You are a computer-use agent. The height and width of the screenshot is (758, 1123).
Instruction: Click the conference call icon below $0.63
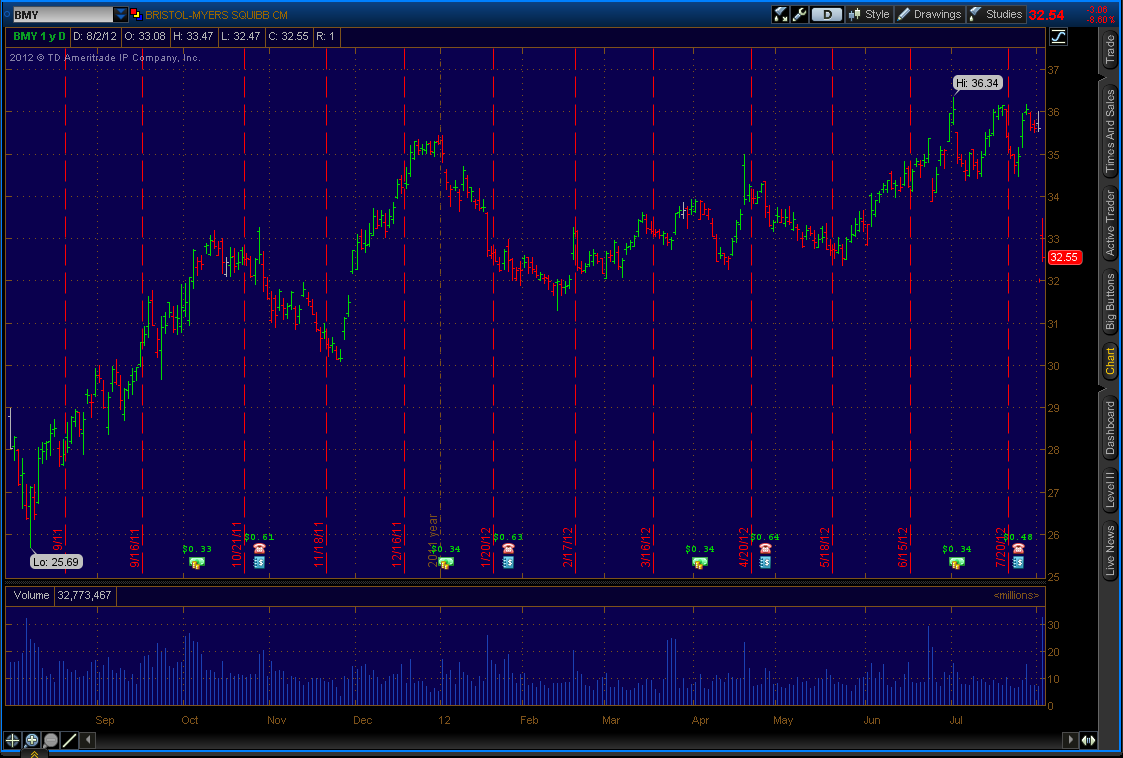[x=508, y=562]
